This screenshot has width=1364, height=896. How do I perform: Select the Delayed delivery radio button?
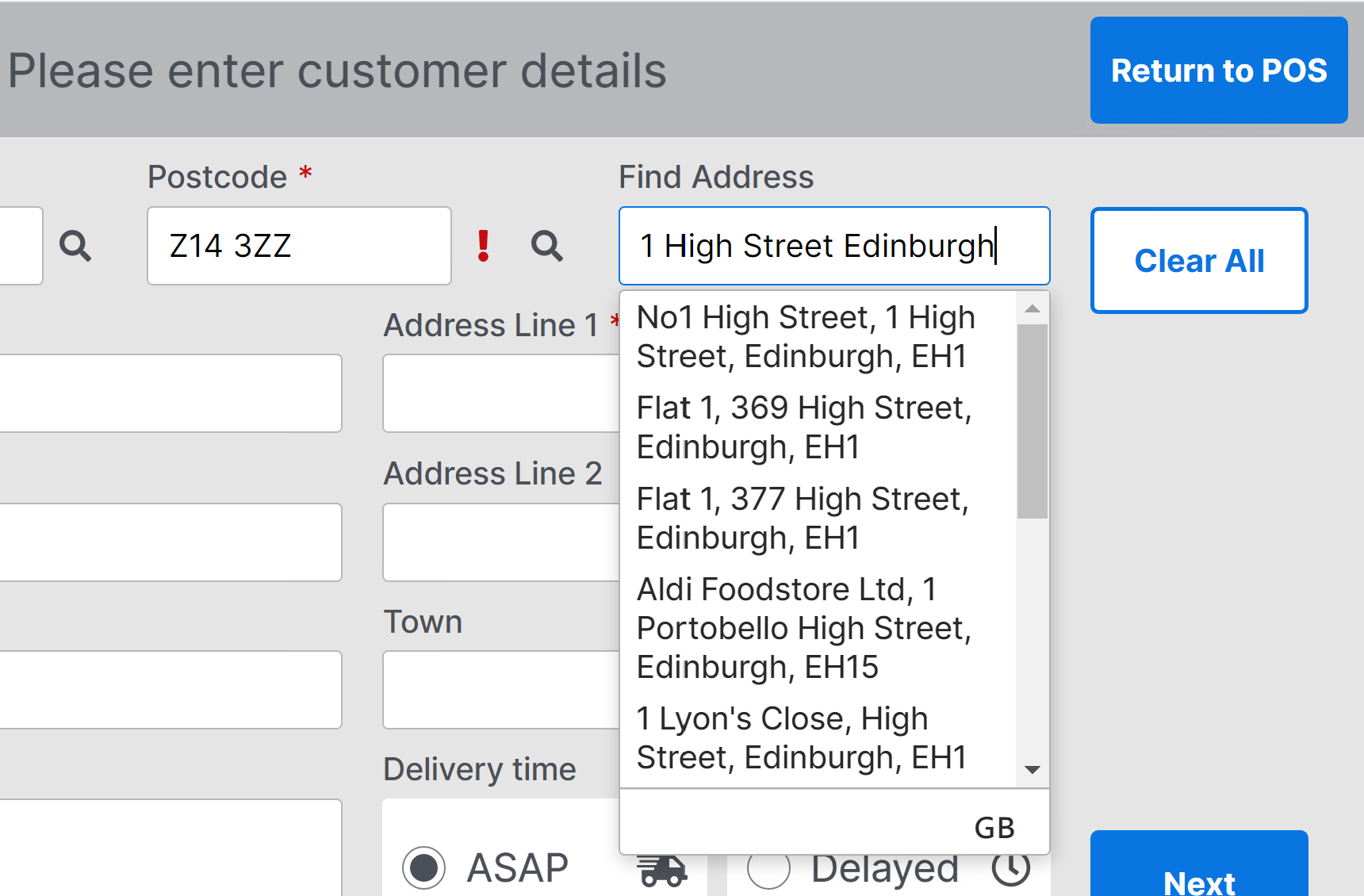coord(768,871)
